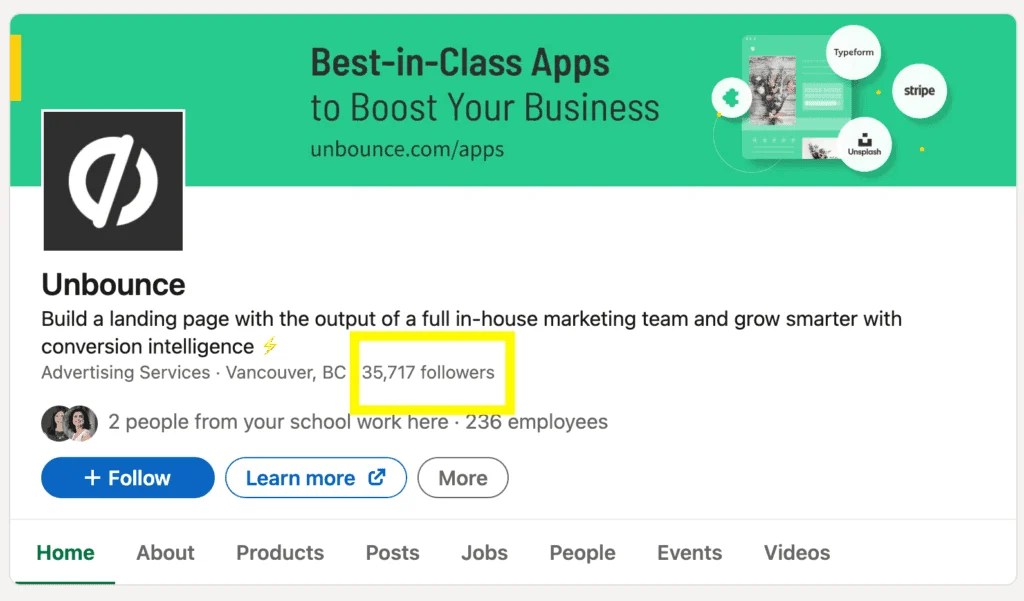Open the 236 employees list
This screenshot has width=1024, height=601.
(537, 422)
